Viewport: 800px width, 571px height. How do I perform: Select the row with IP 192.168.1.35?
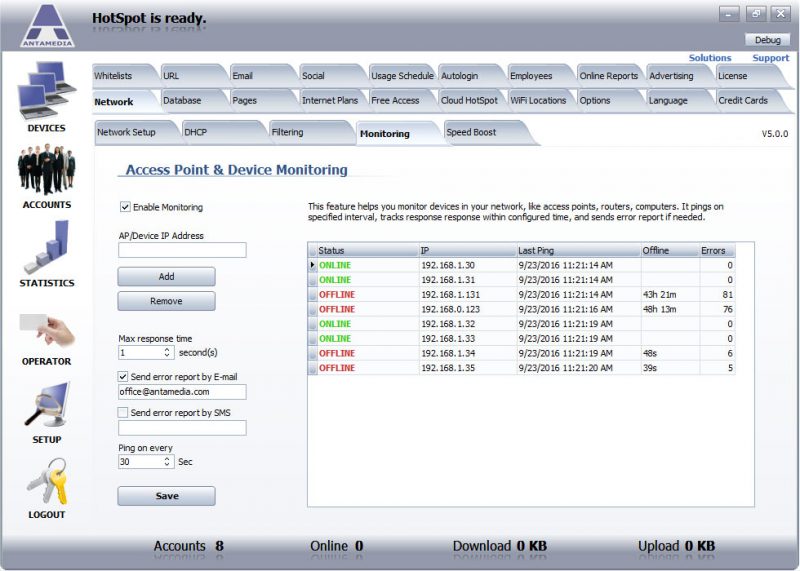click(521, 368)
